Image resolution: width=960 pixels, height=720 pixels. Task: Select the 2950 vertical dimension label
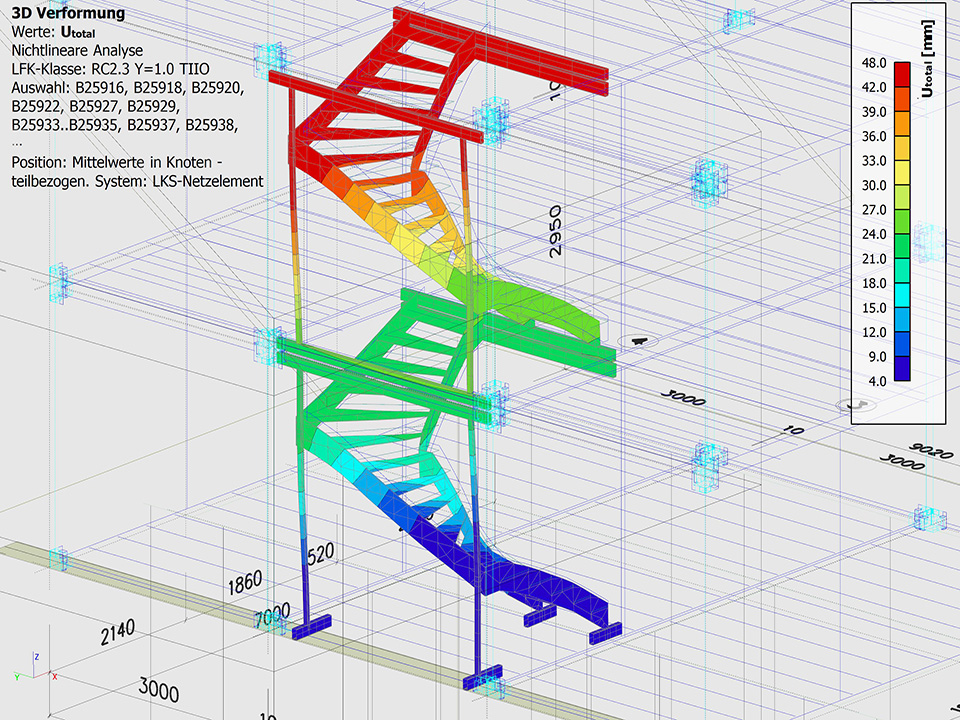[556, 230]
